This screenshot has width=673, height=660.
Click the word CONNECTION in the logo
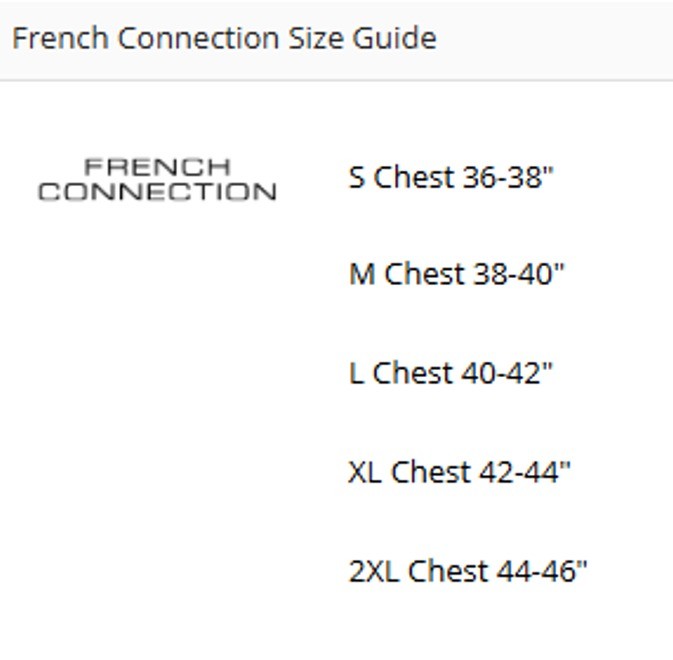point(157,191)
